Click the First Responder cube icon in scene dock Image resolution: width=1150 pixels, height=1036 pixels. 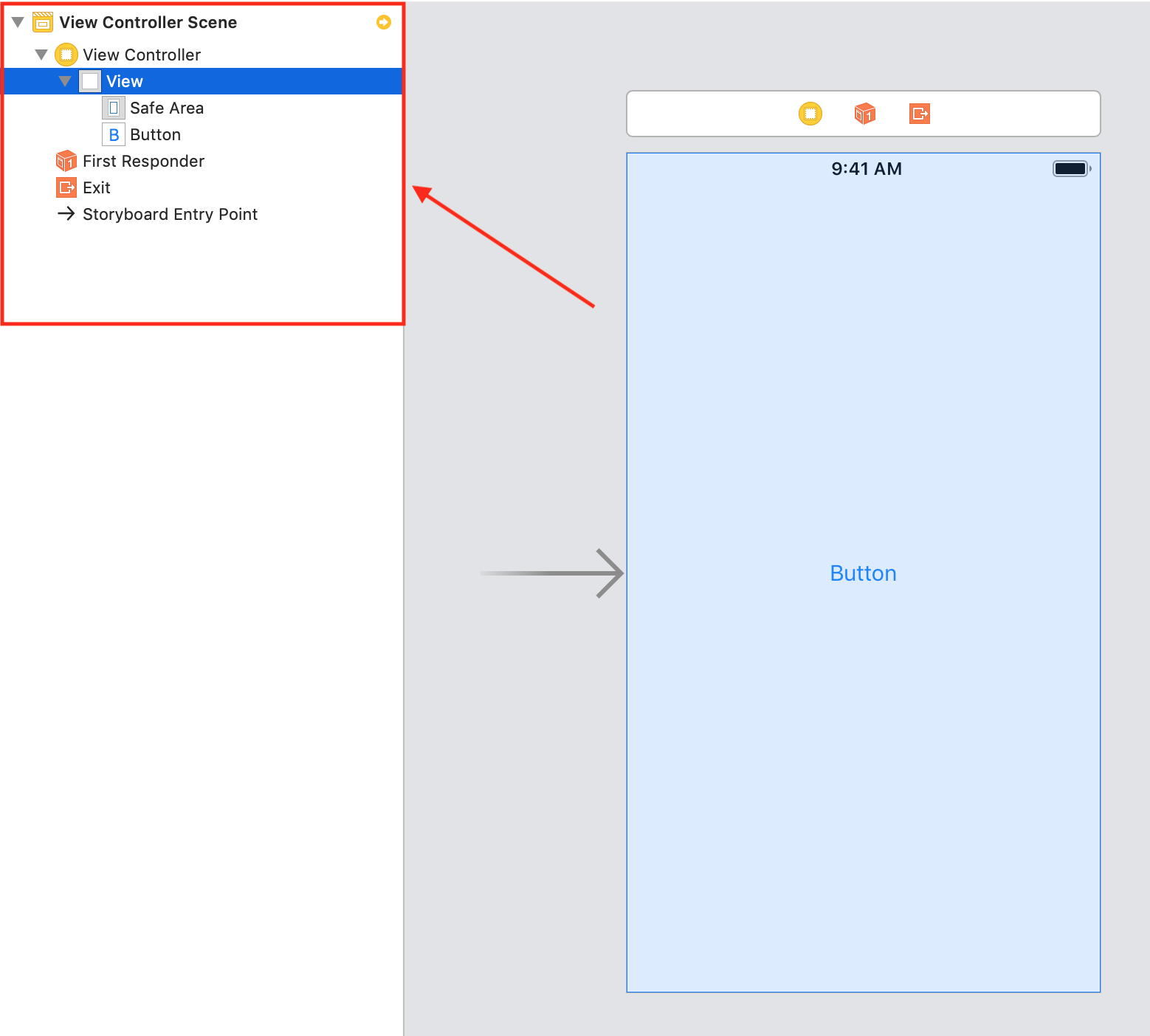pyautogui.click(x=864, y=114)
